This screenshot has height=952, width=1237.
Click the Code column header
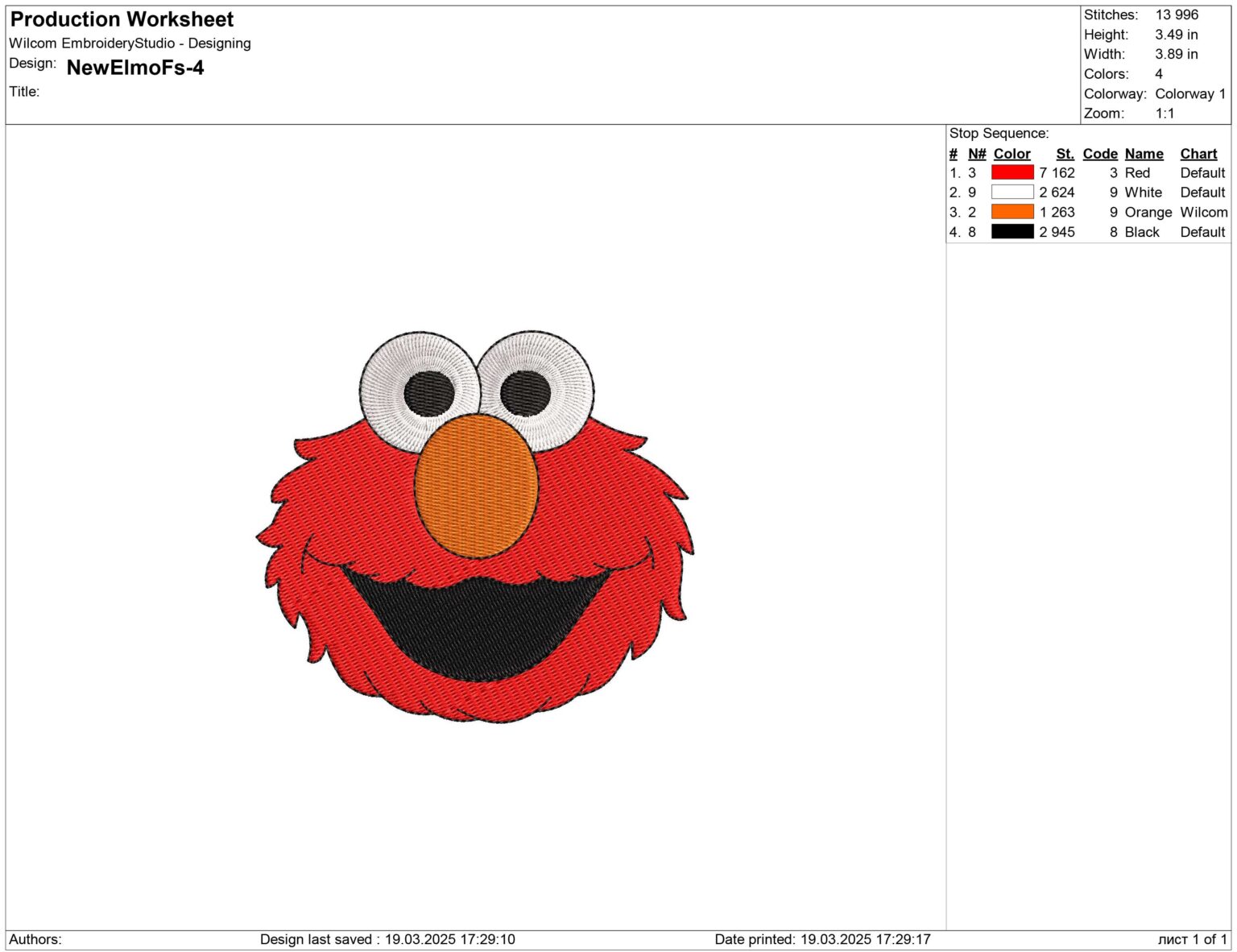click(x=1100, y=153)
